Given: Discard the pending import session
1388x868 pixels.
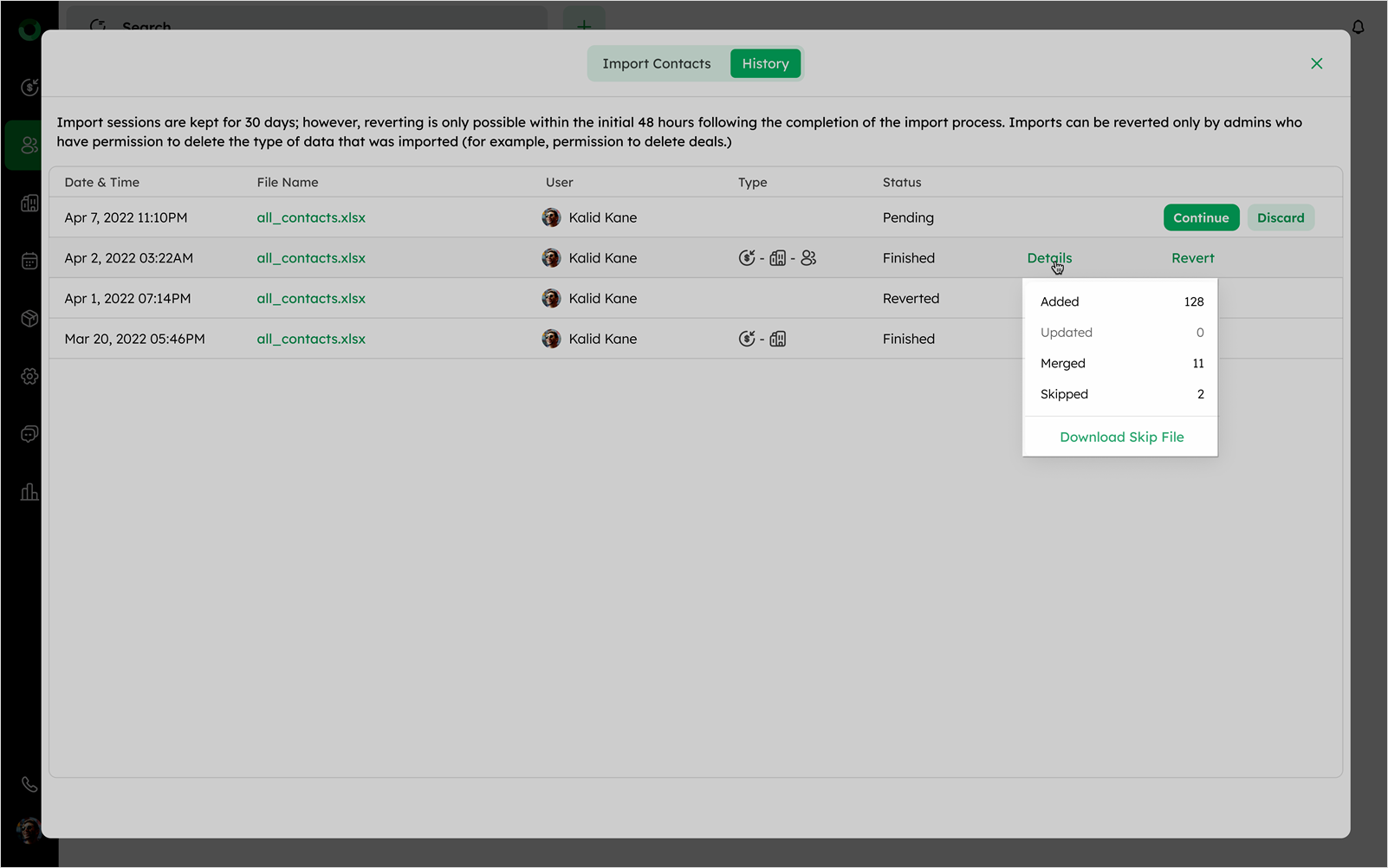Looking at the screenshot, I should (1280, 218).
